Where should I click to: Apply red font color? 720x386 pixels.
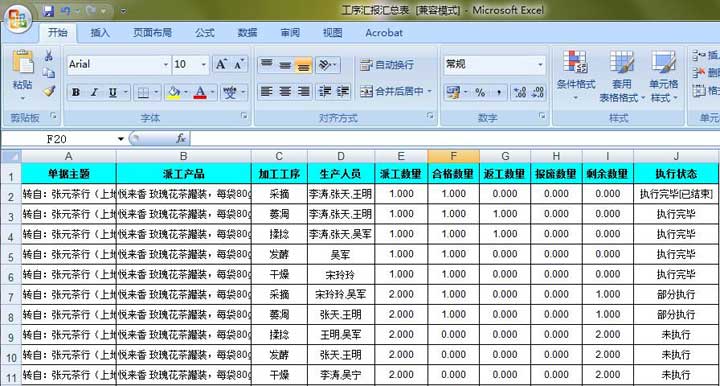coord(200,93)
